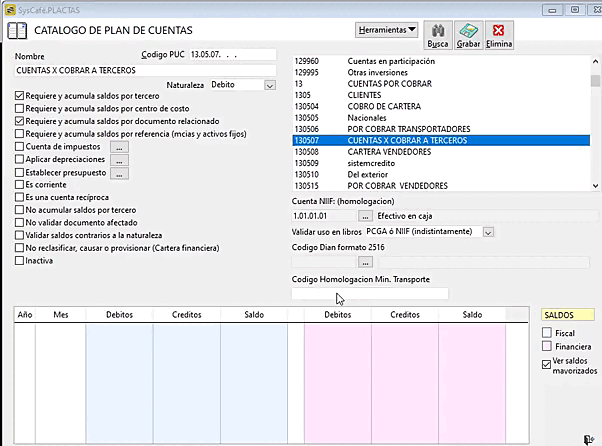Toggle Fiscal saldos checkbox
Screen dimensions: 602x446
547,332
